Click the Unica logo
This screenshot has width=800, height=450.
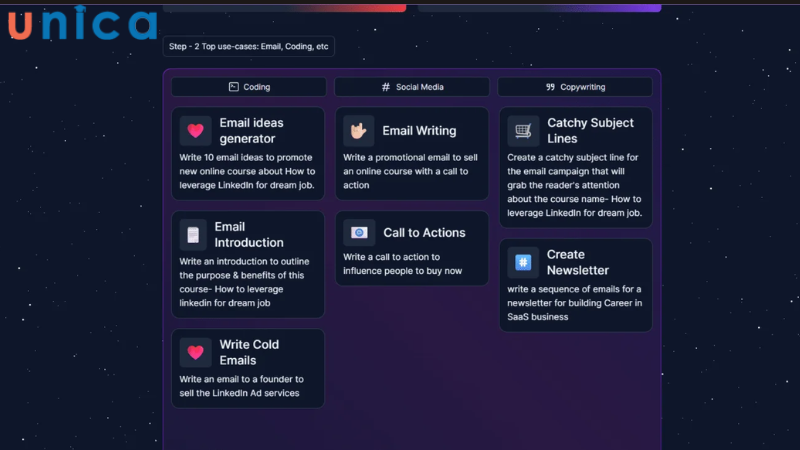83,23
